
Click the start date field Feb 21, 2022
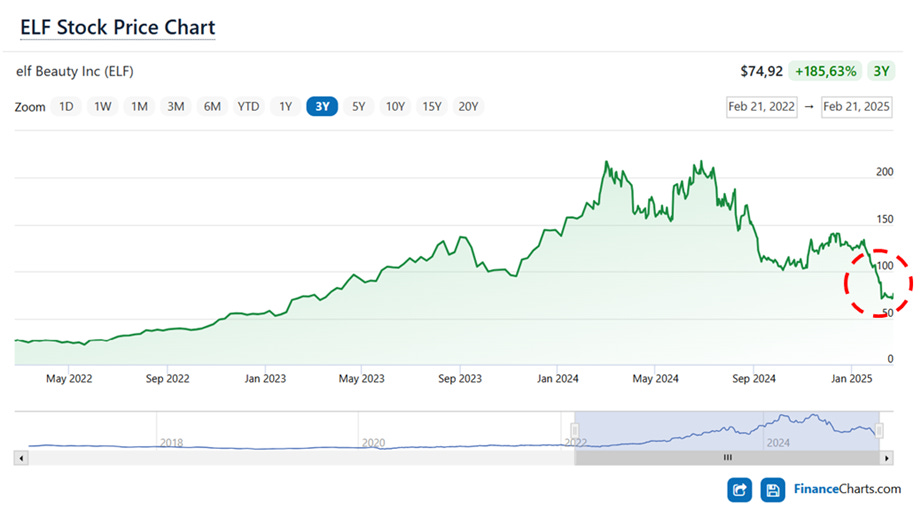pos(762,107)
